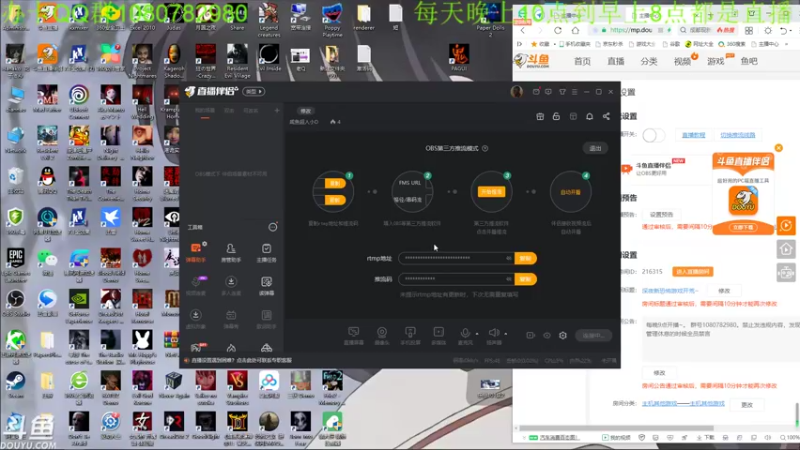Screen dimensions: 800x450
Task: Click the 退出 button to exit OBS mode
Action: point(595,148)
